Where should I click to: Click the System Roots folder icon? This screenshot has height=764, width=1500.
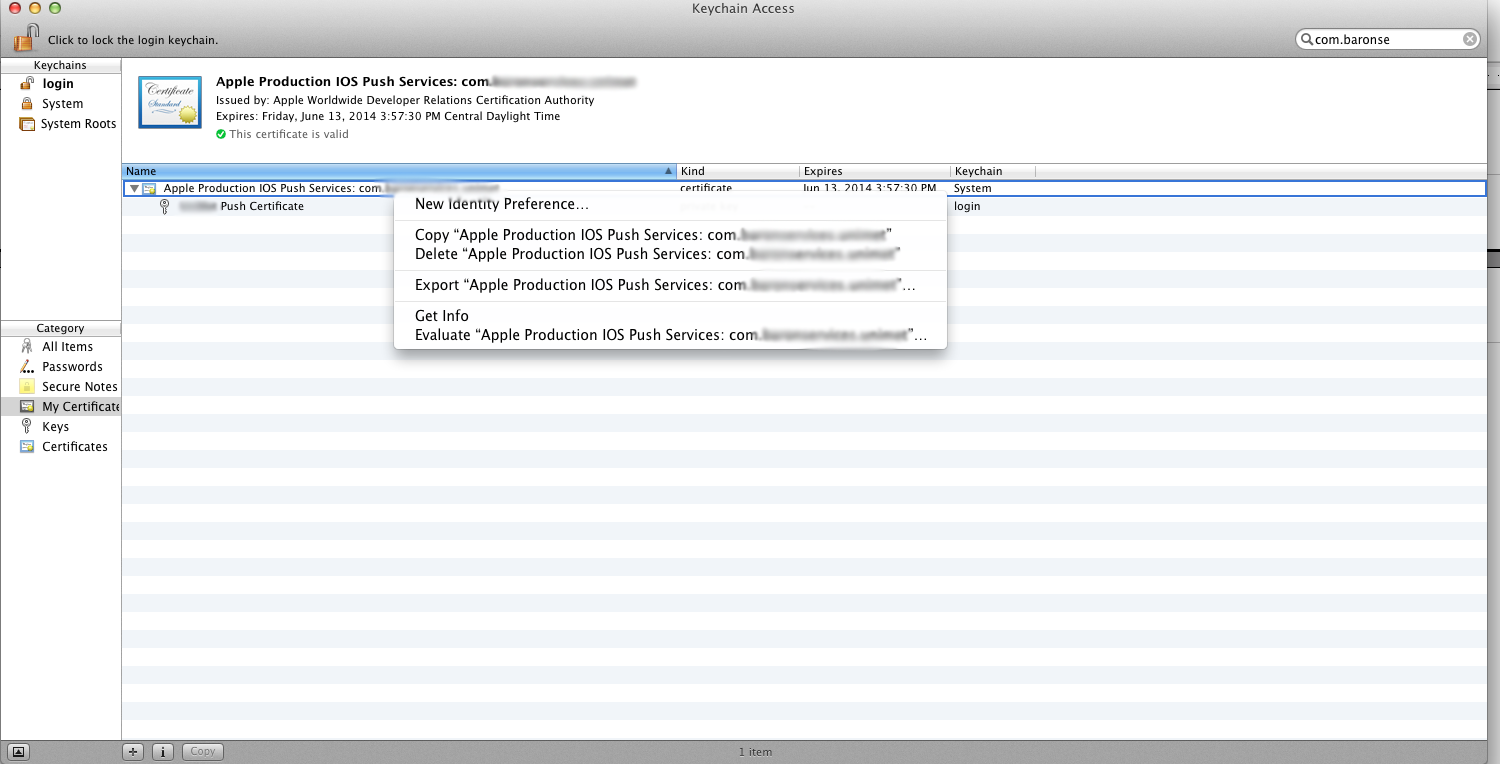(x=27, y=124)
